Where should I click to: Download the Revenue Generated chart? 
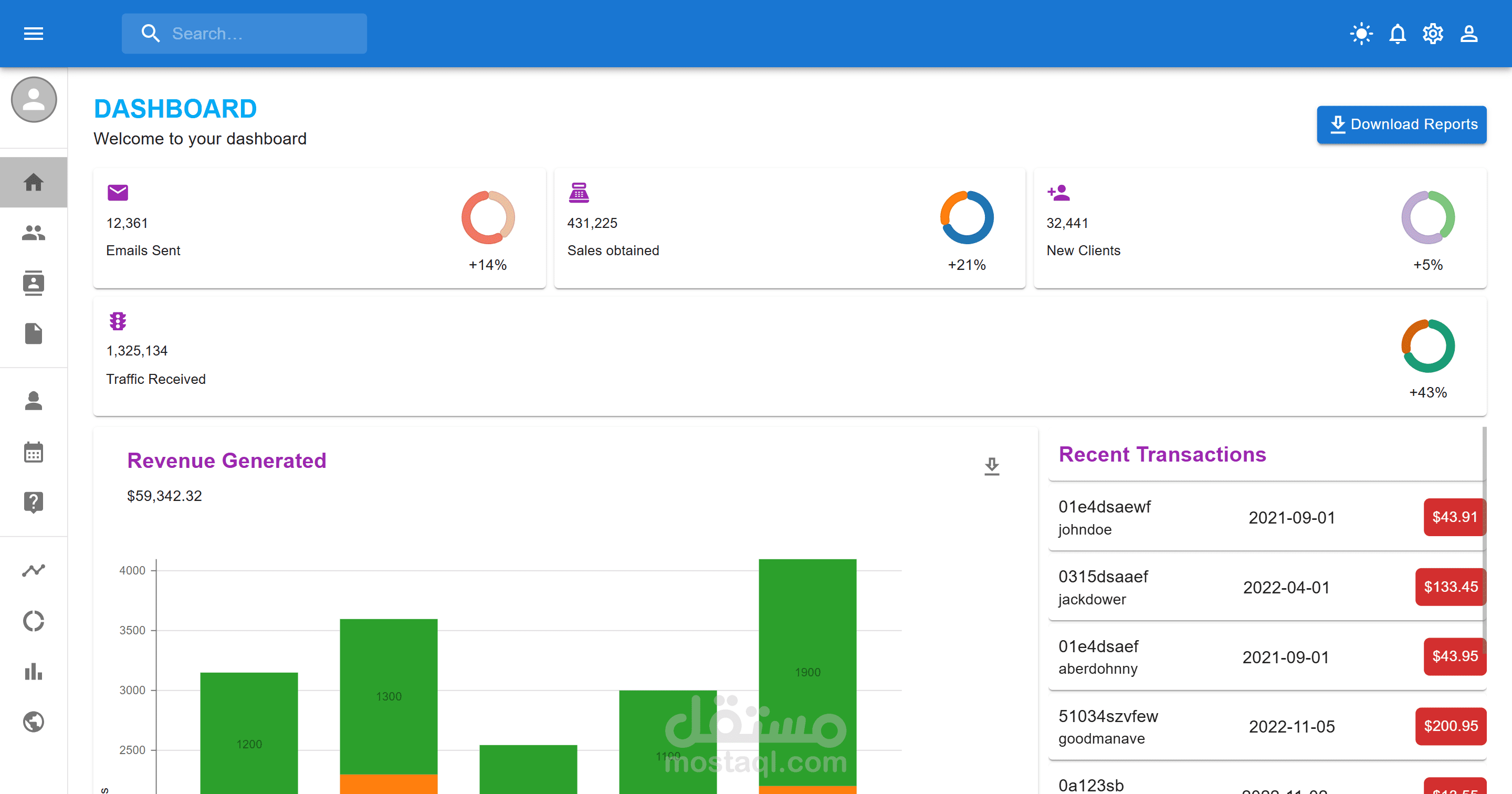[x=992, y=466]
